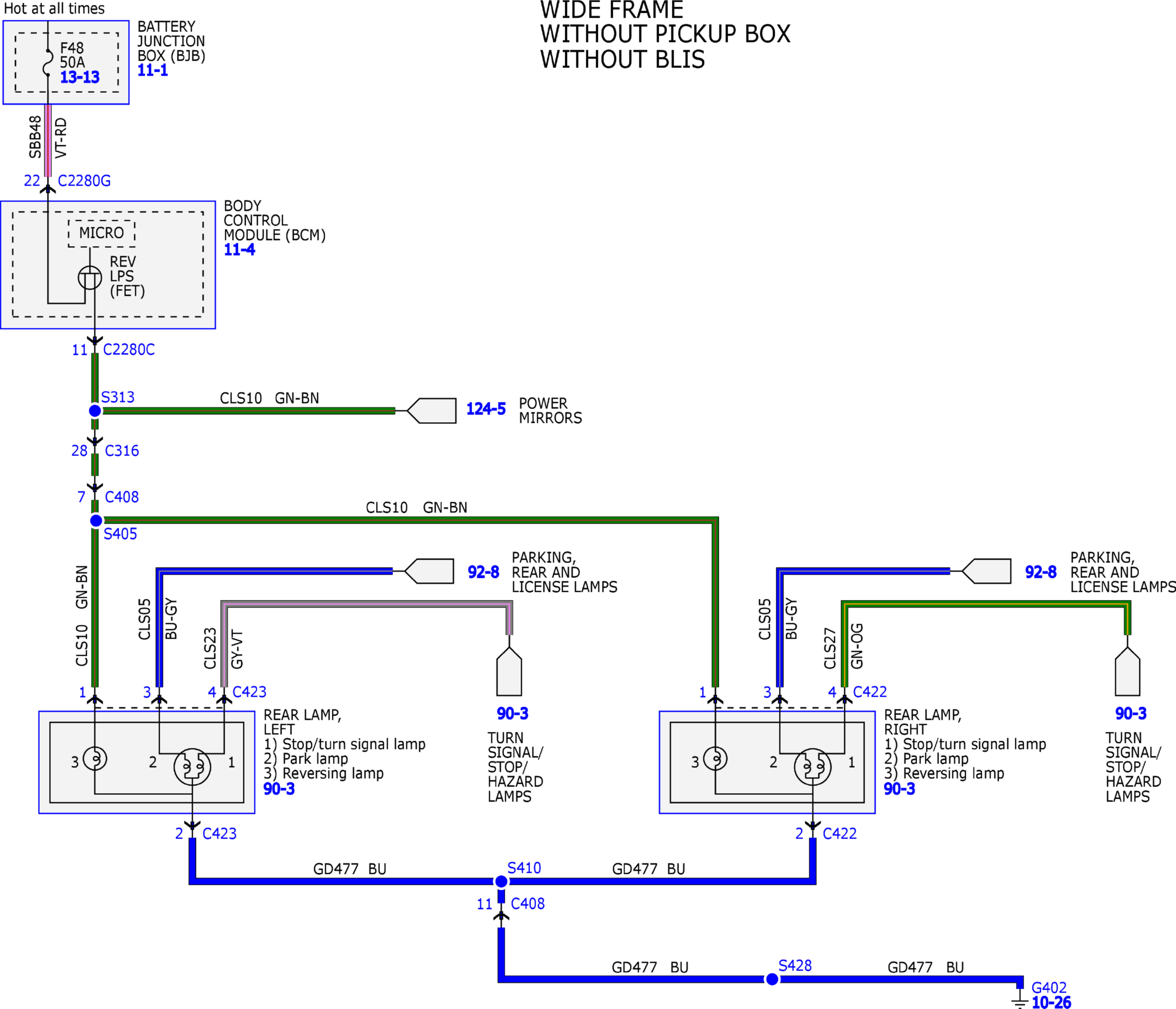Follow the left 92-8 Parking Lamps link

pos(484,572)
